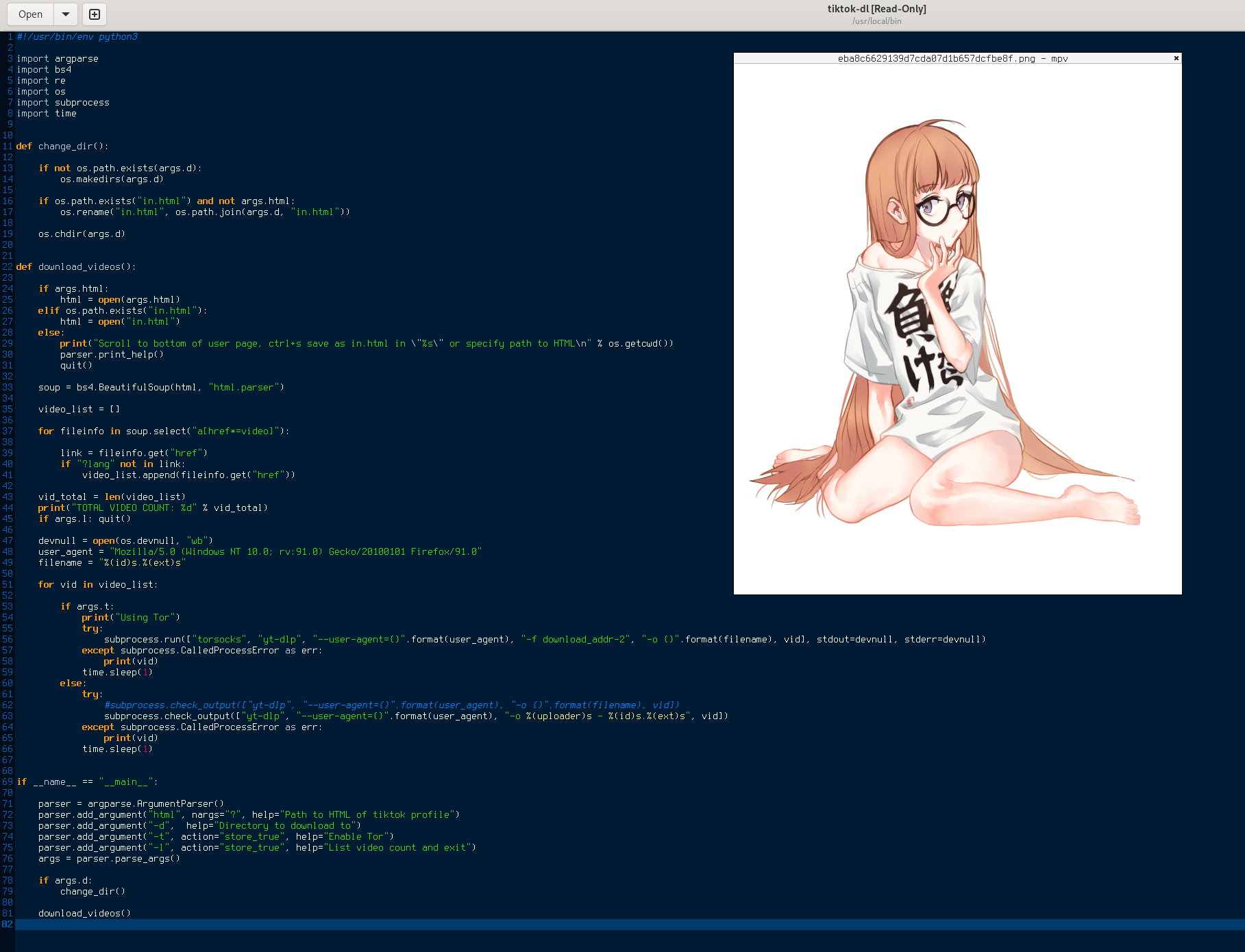Click the highlighted empty line 82

click(x=630, y=925)
